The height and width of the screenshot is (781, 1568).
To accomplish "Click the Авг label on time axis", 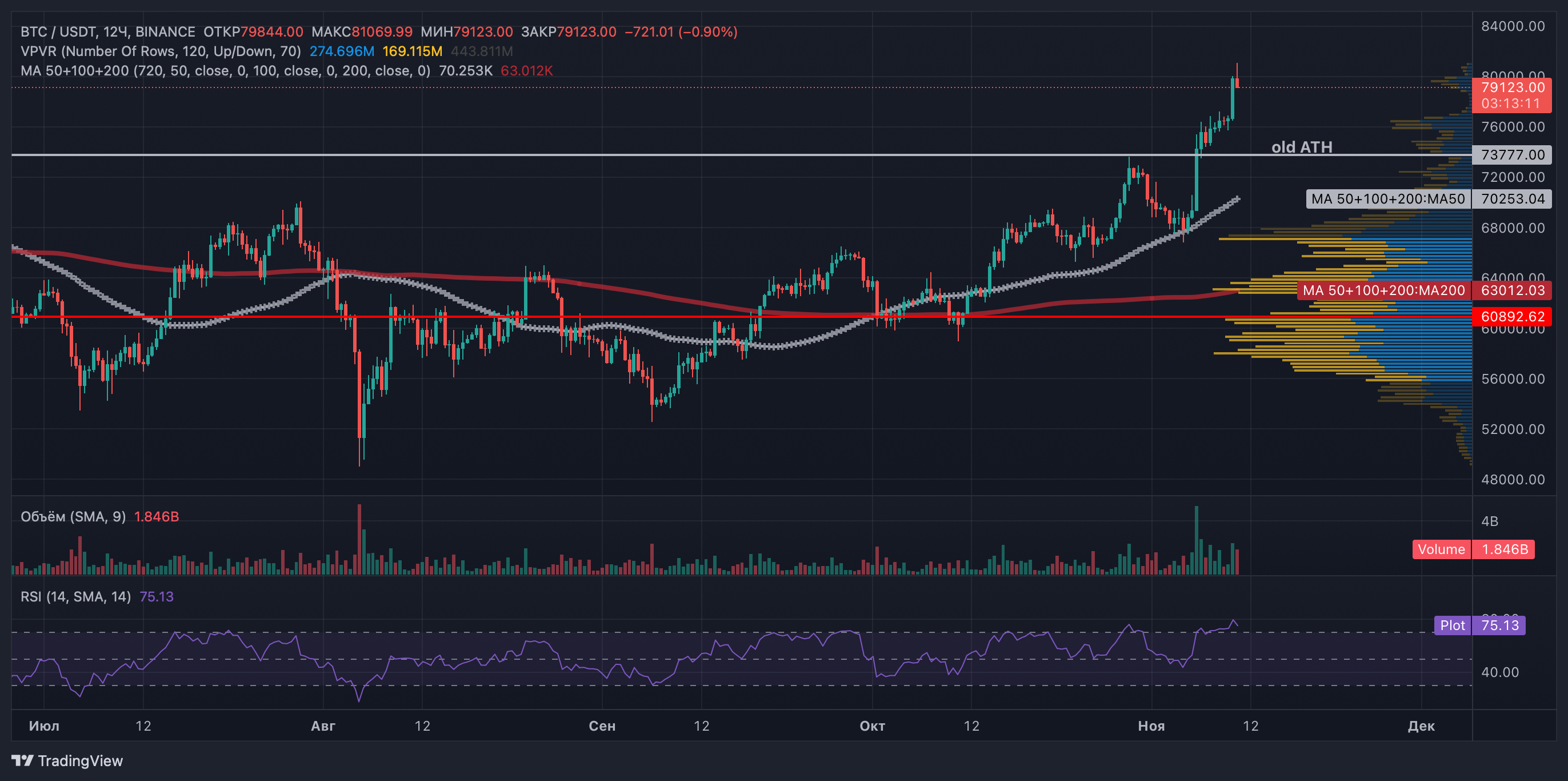I will [x=323, y=726].
